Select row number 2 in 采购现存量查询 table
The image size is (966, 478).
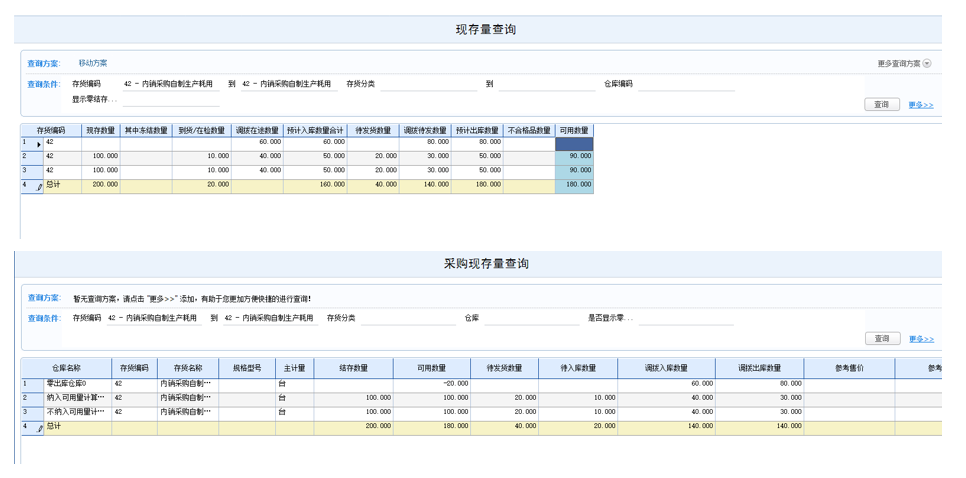pos(33,398)
